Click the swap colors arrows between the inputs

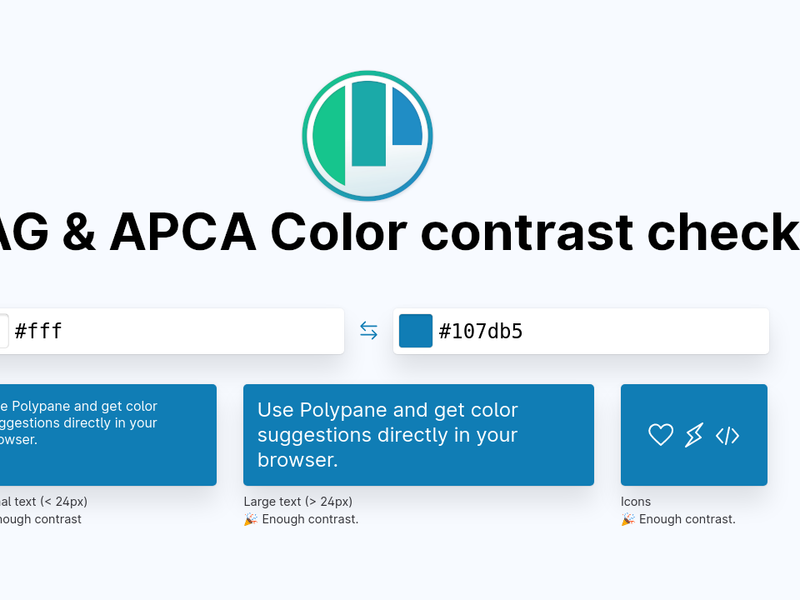(367, 330)
